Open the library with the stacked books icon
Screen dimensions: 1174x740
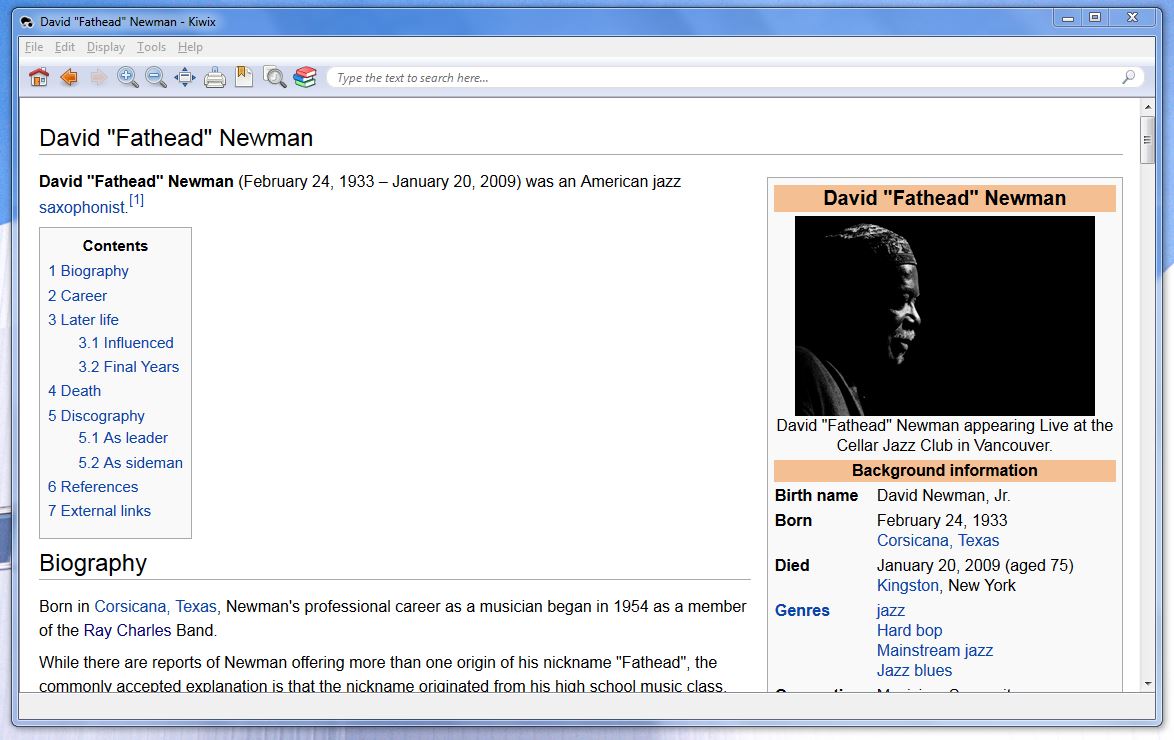click(305, 77)
